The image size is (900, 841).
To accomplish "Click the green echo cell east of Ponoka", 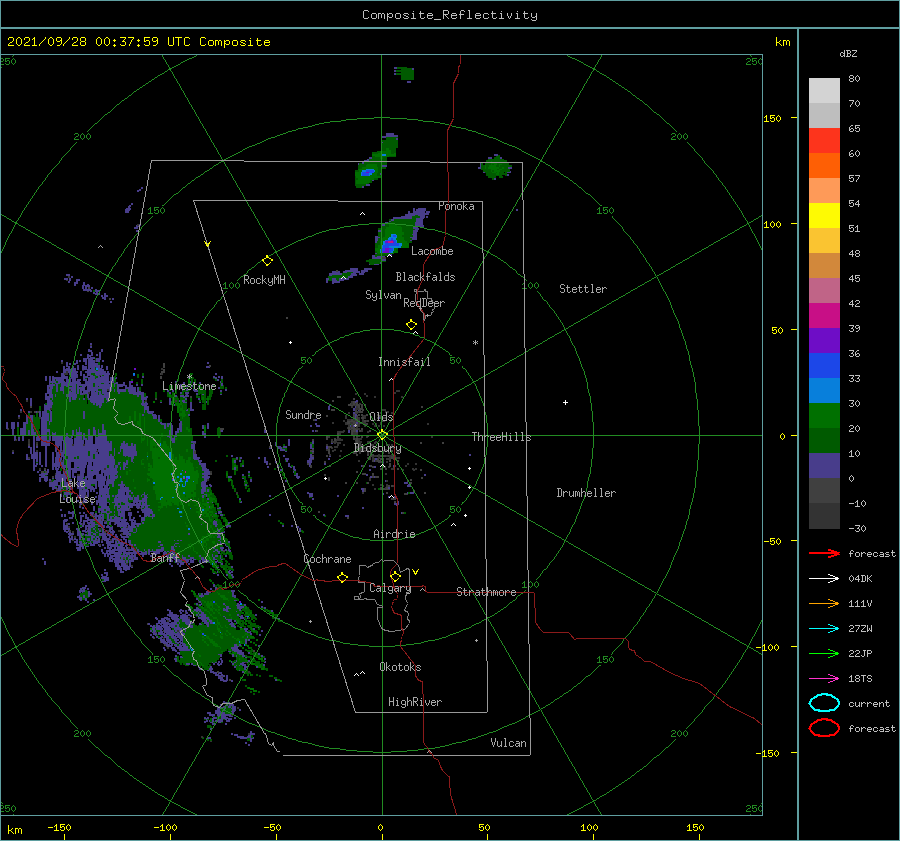I will coord(495,167).
